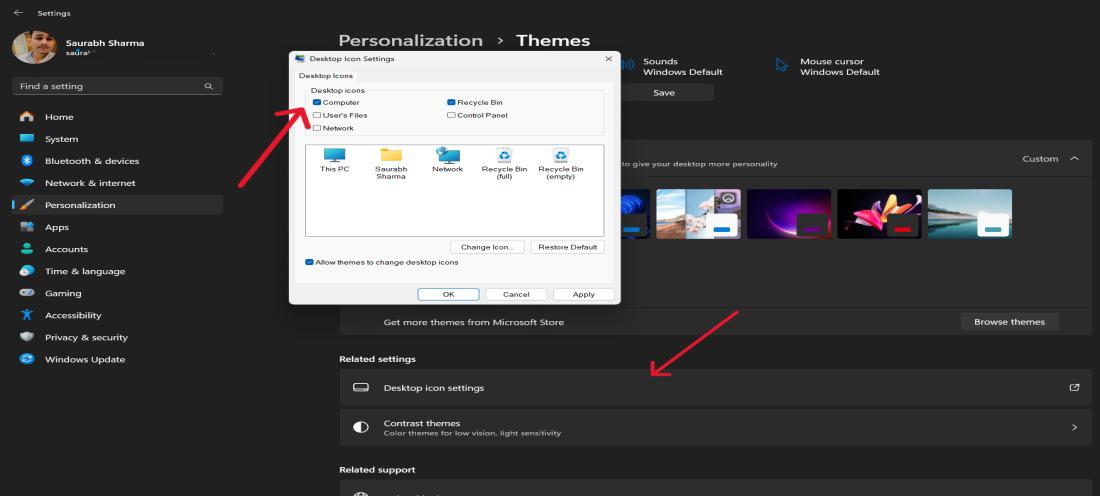Click Cancel in Desktop Icon Settings

tap(516, 295)
